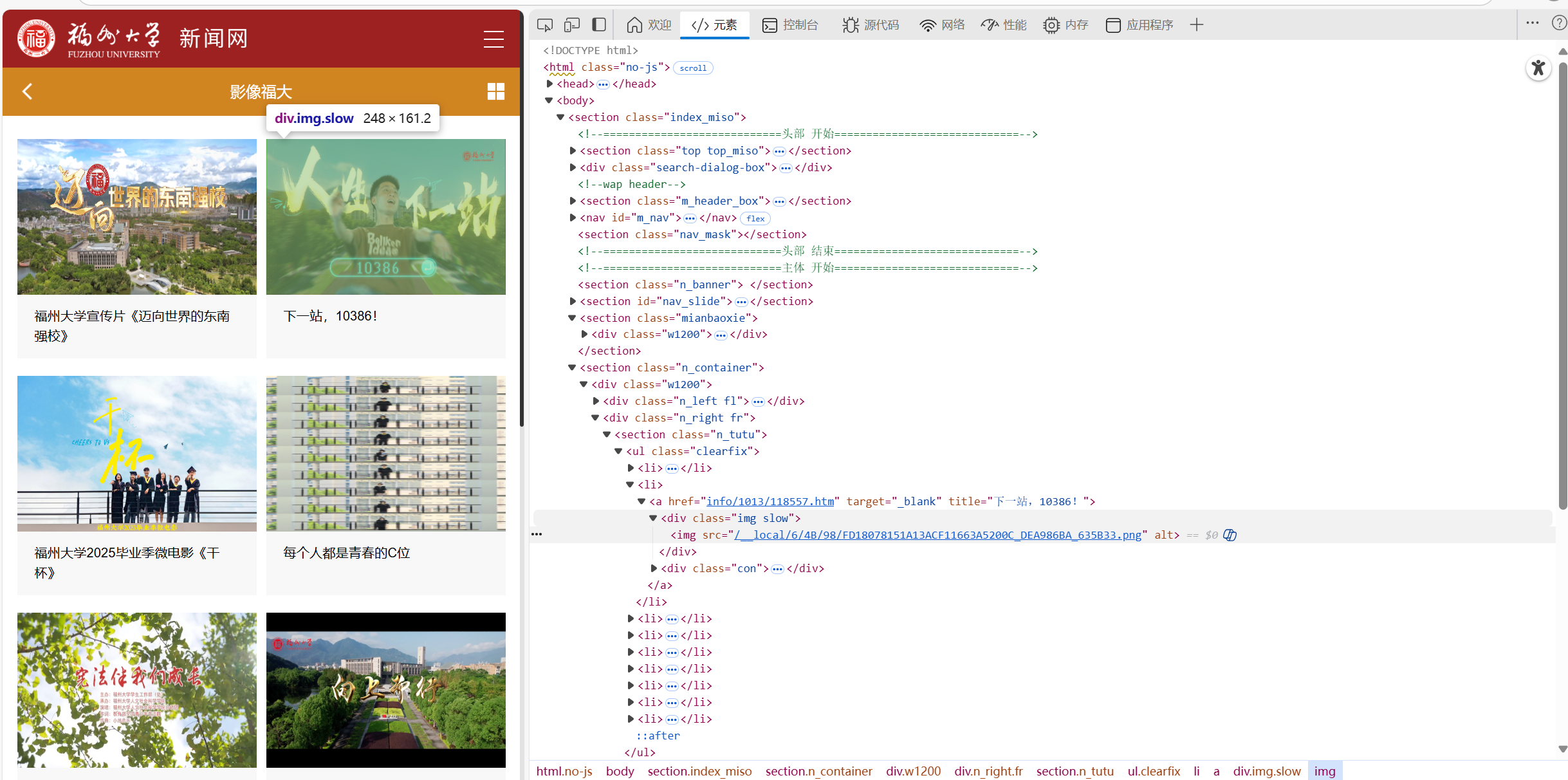
Task: Click the grid view icon in orange bar
Action: 495,91
